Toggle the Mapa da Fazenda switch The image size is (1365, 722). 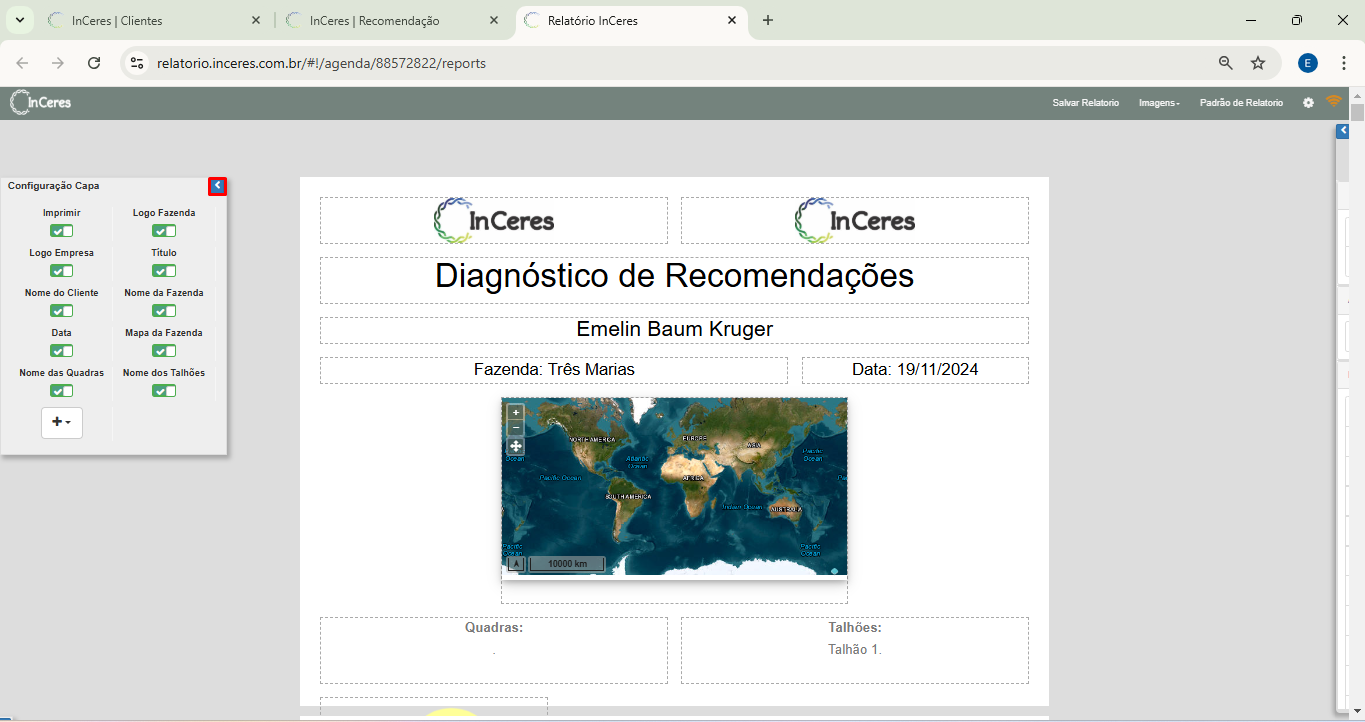pyautogui.click(x=164, y=351)
